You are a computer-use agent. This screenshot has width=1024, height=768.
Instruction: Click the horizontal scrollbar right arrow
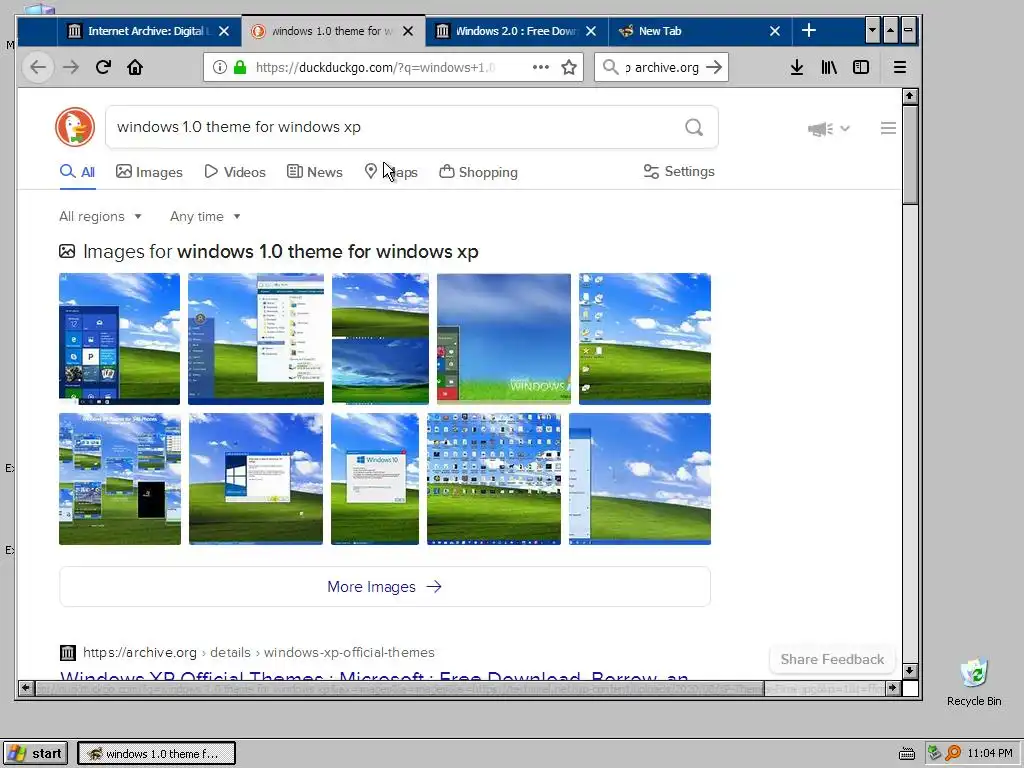893,688
